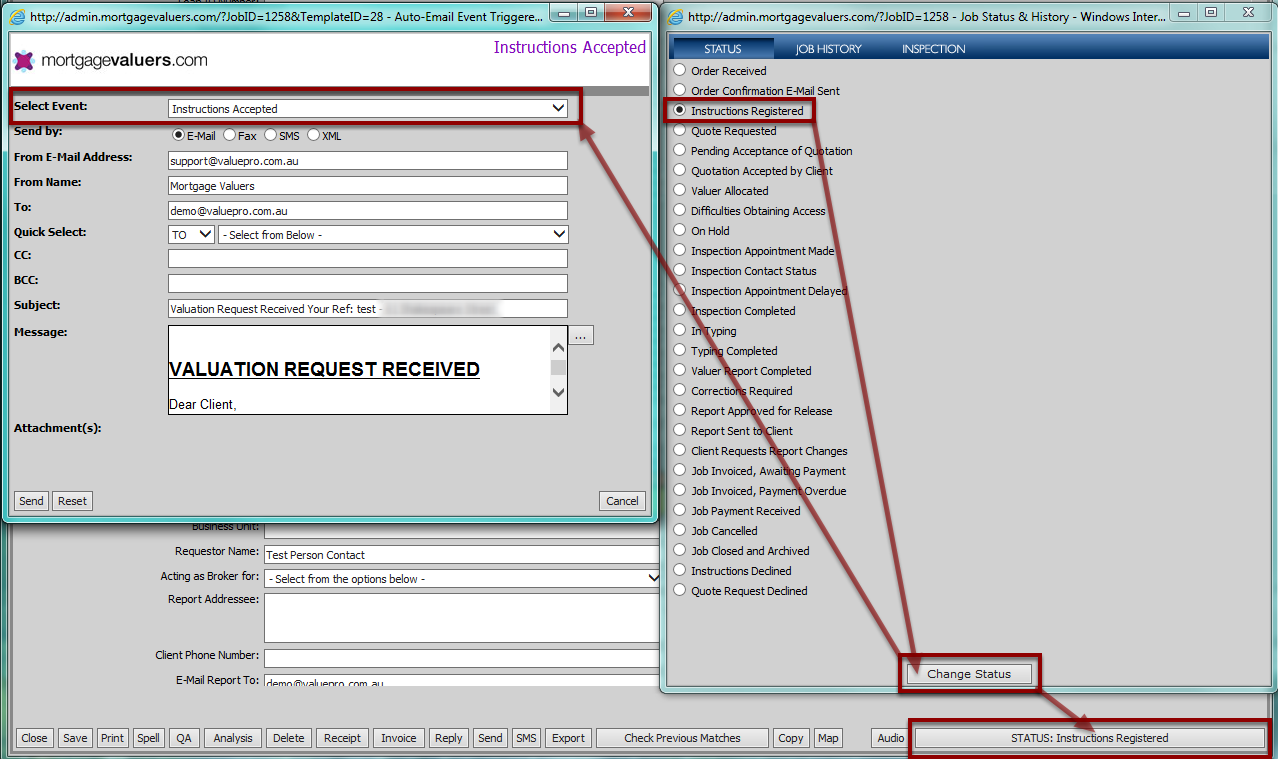
Task: Select Valuer Allocated status option
Action: 680,191
